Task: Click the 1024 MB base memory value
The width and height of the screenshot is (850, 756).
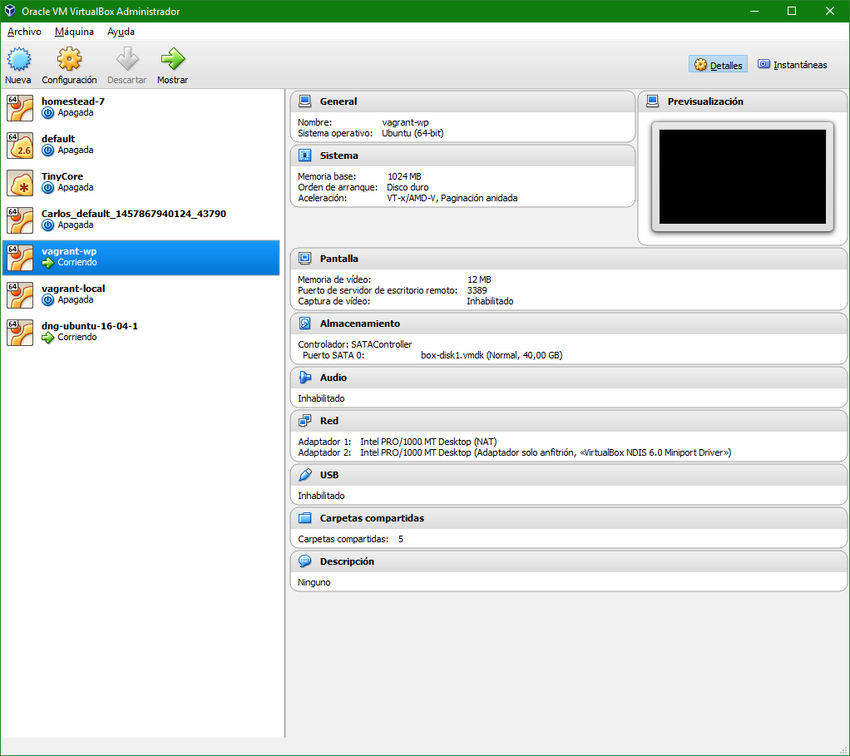Action: pyautogui.click(x=404, y=177)
